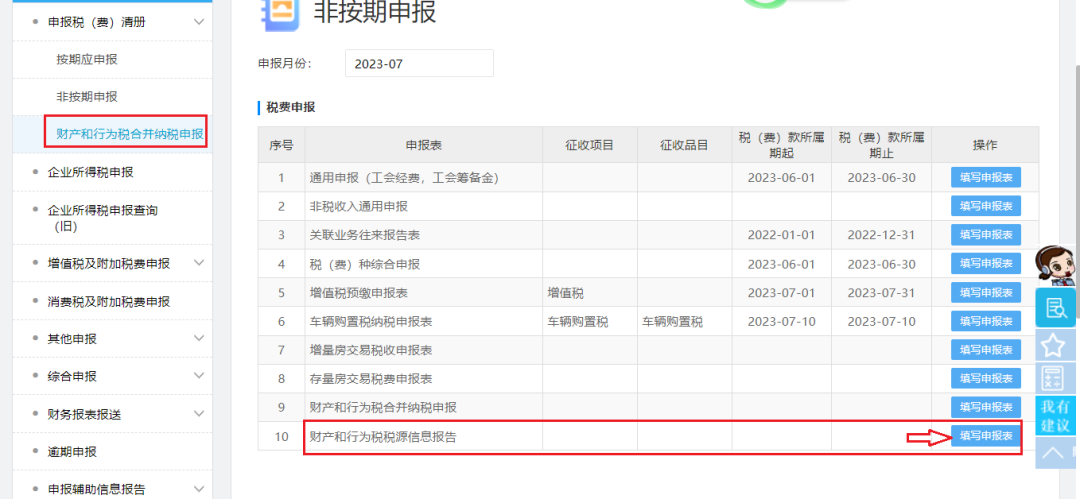Click 填写申报表 for 财产和行为税合并纳税申报 row

tap(986, 407)
